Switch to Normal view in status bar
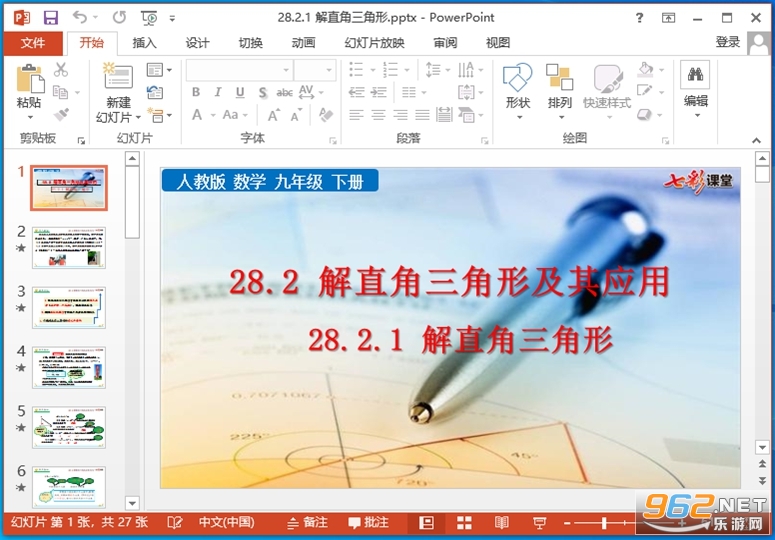This screenshot has width=775, height=540. coord(426,522)
